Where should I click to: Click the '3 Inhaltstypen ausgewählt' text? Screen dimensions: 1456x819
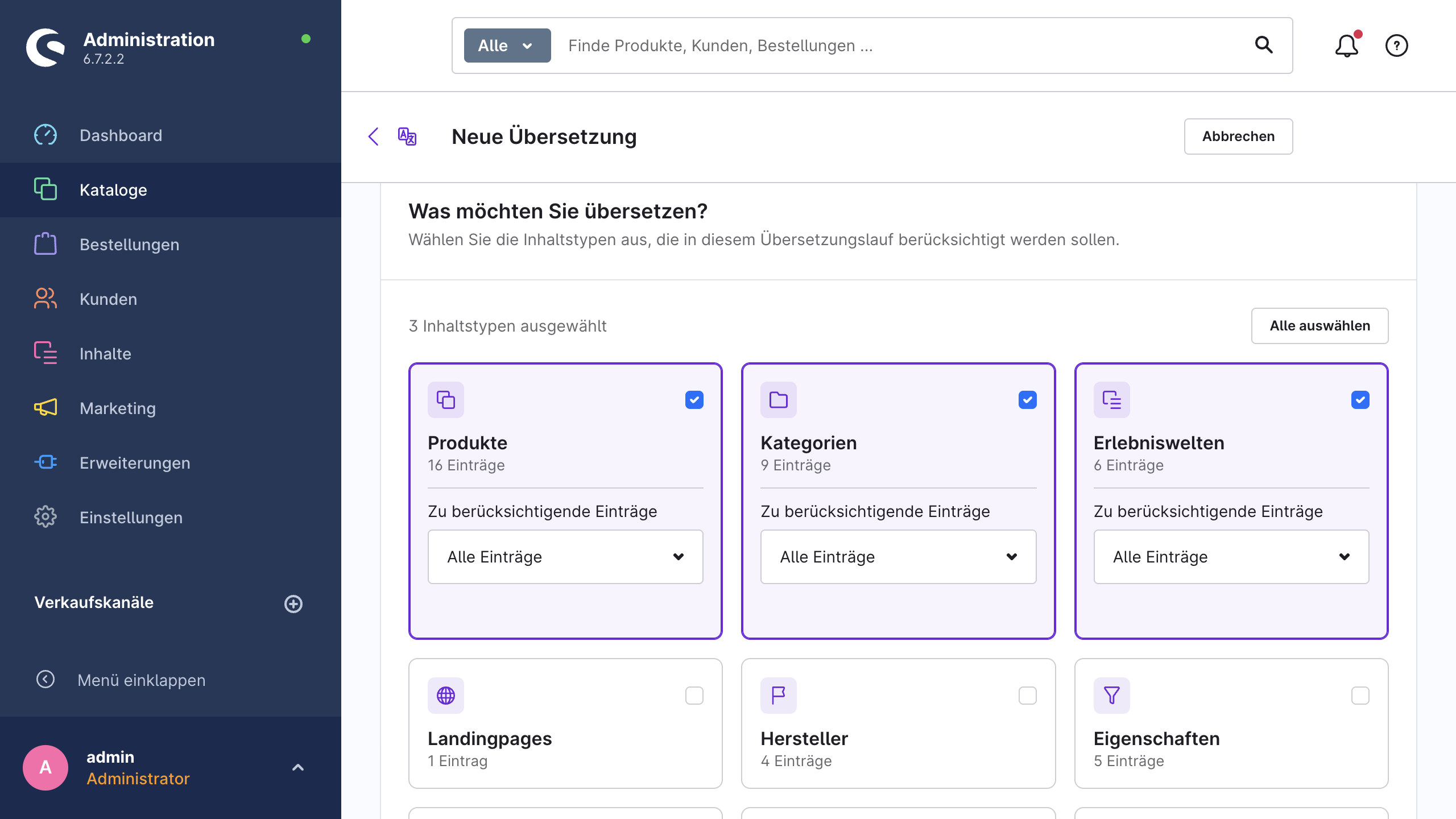(x=507, y=326)
